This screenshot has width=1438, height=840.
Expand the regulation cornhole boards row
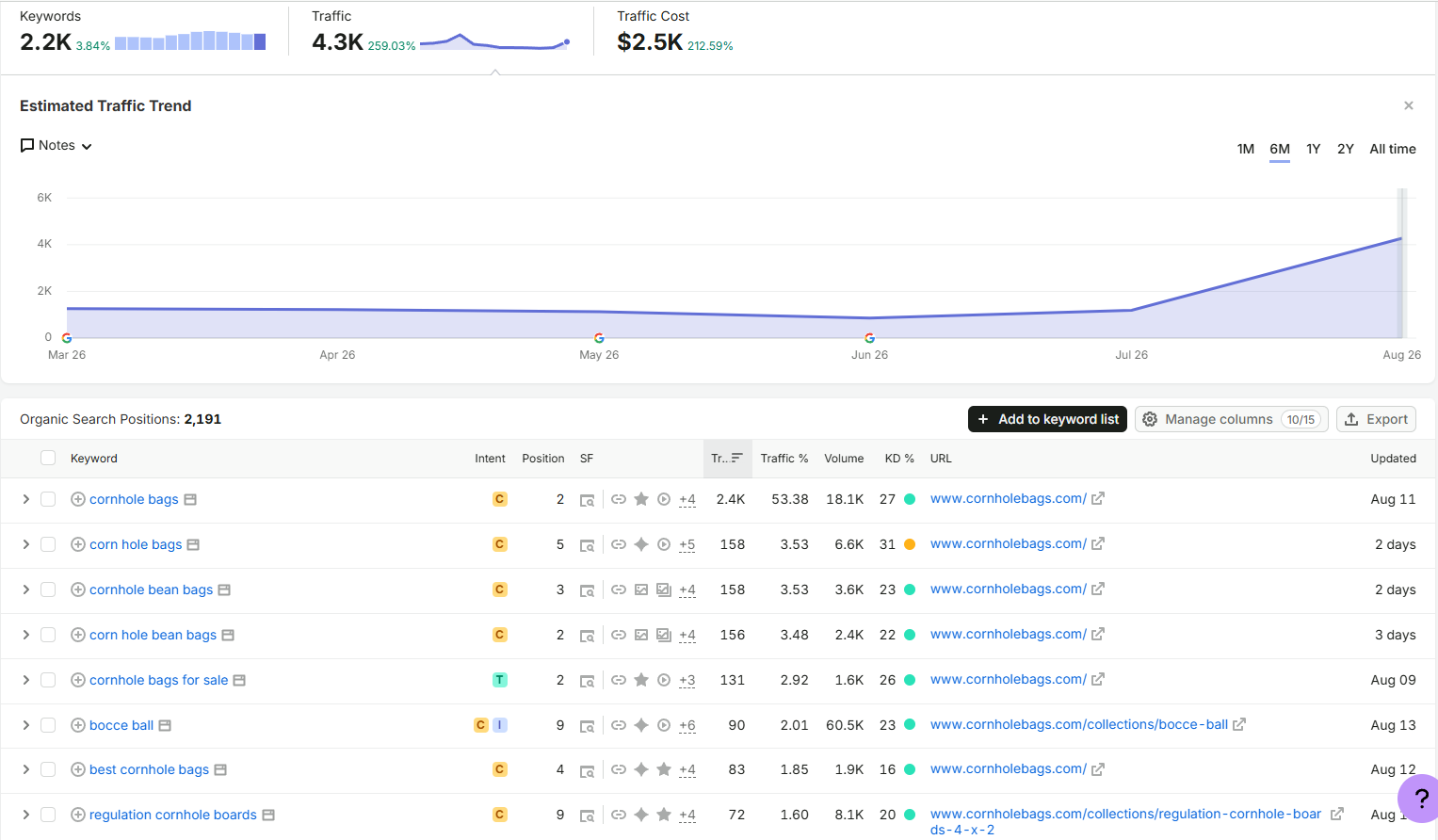tap(25, 815)
